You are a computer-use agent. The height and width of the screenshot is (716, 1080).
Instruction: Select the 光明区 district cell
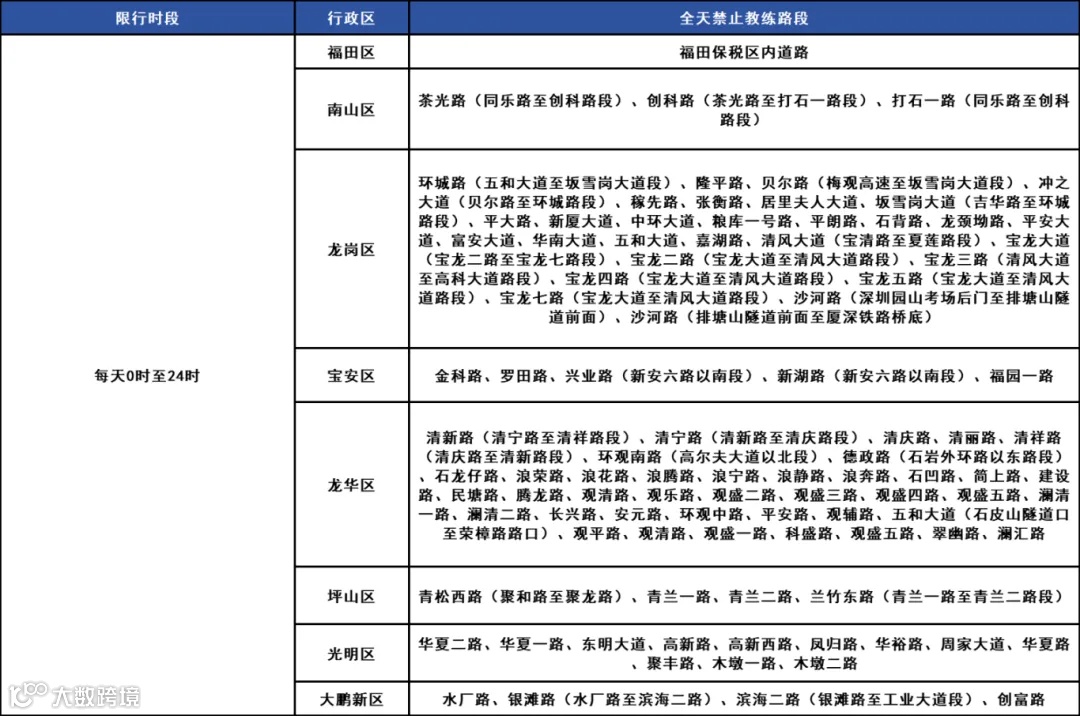351,652
